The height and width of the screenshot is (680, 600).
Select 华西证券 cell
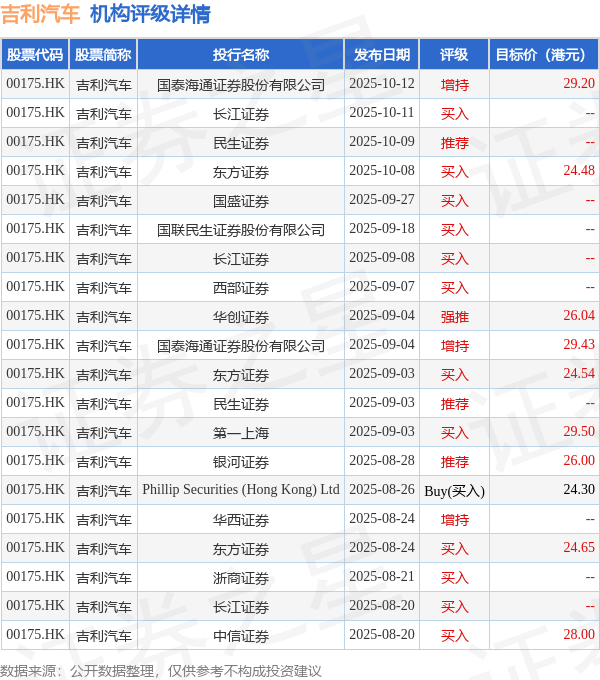[x=241, y=520]
